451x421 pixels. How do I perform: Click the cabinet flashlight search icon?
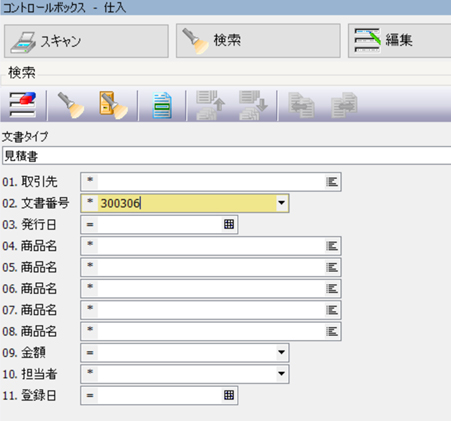coord(113,105)
